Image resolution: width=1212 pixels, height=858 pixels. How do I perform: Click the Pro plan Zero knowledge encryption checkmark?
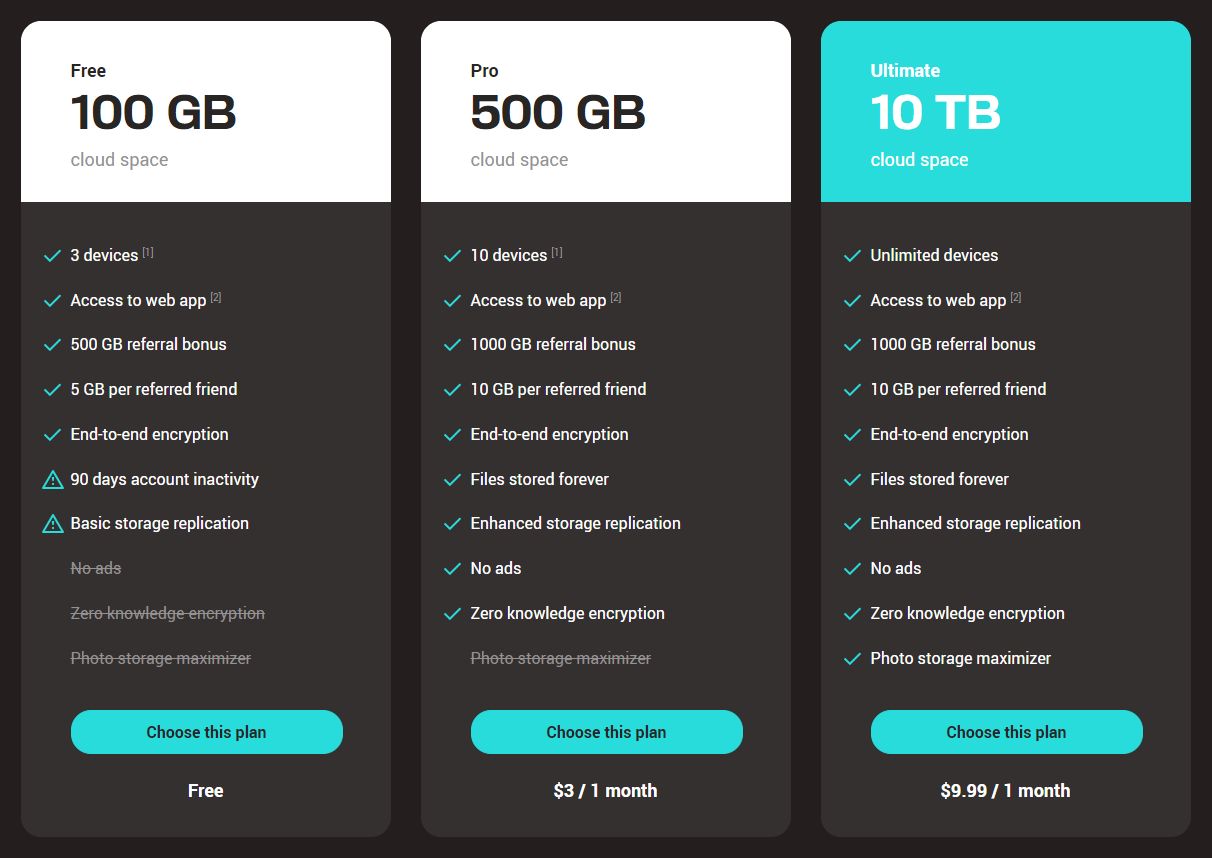pyautogui.click(x=452, y=614)
